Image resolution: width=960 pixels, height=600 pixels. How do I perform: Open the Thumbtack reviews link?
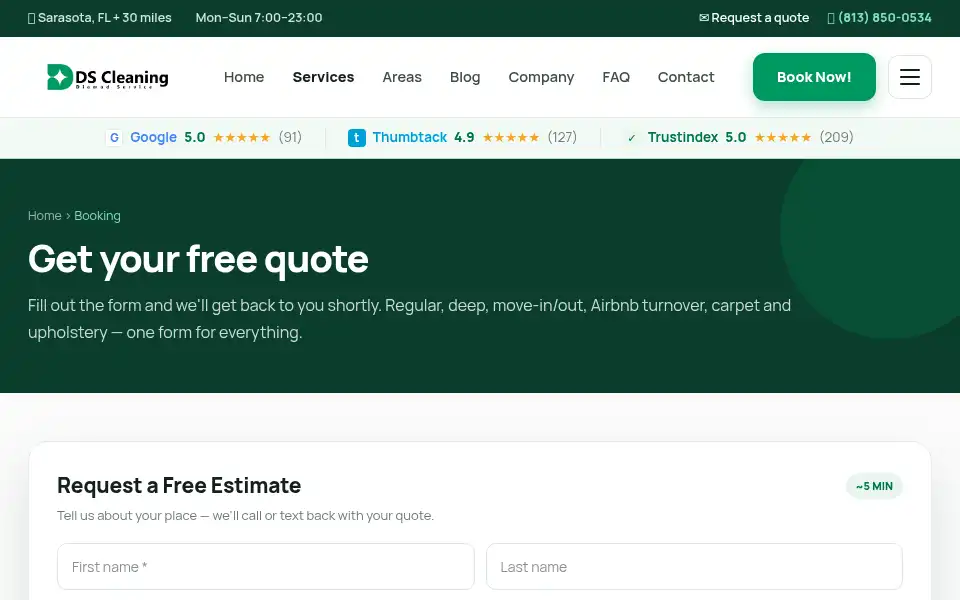point(462,137)
